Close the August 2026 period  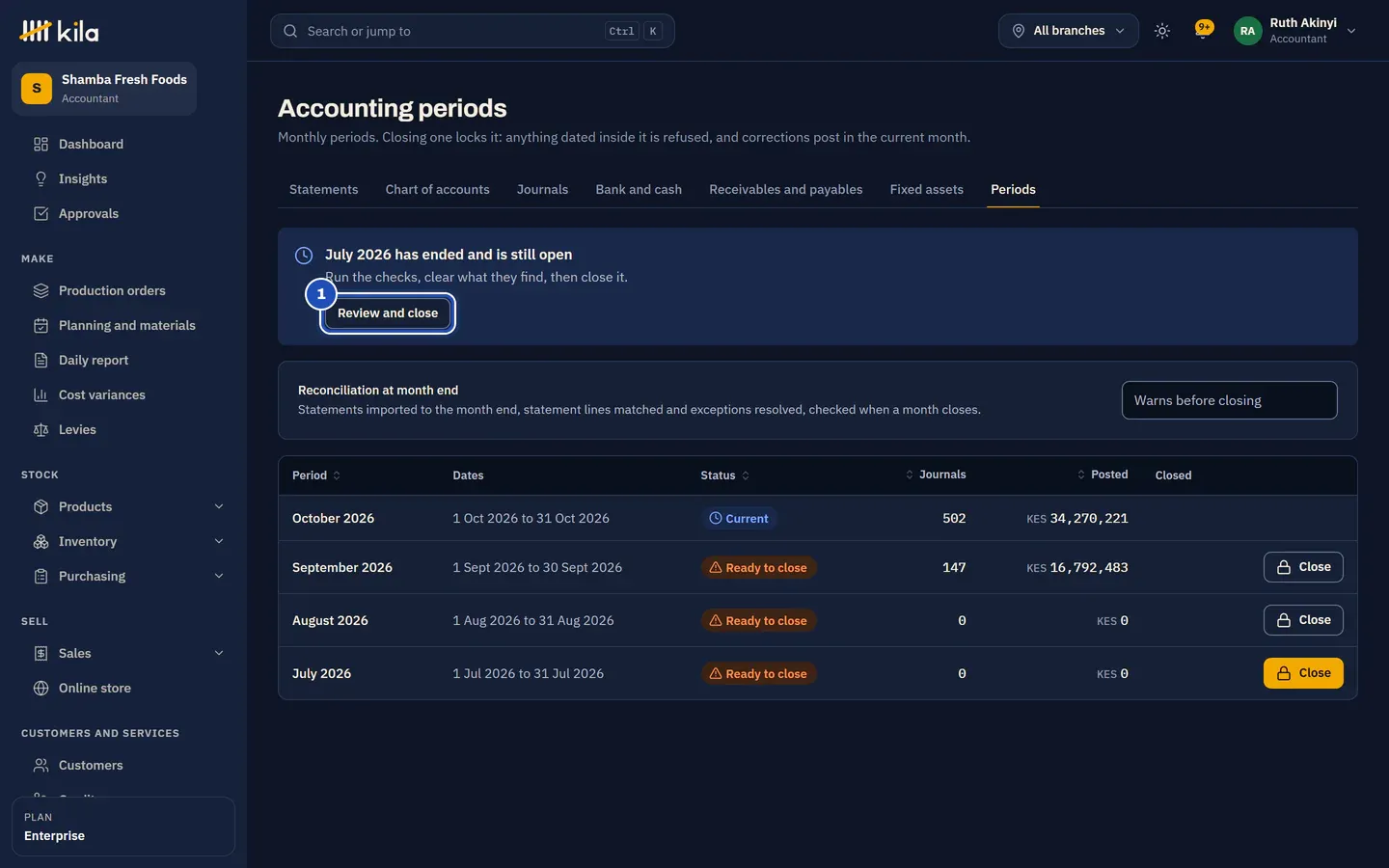point(1303,620)
